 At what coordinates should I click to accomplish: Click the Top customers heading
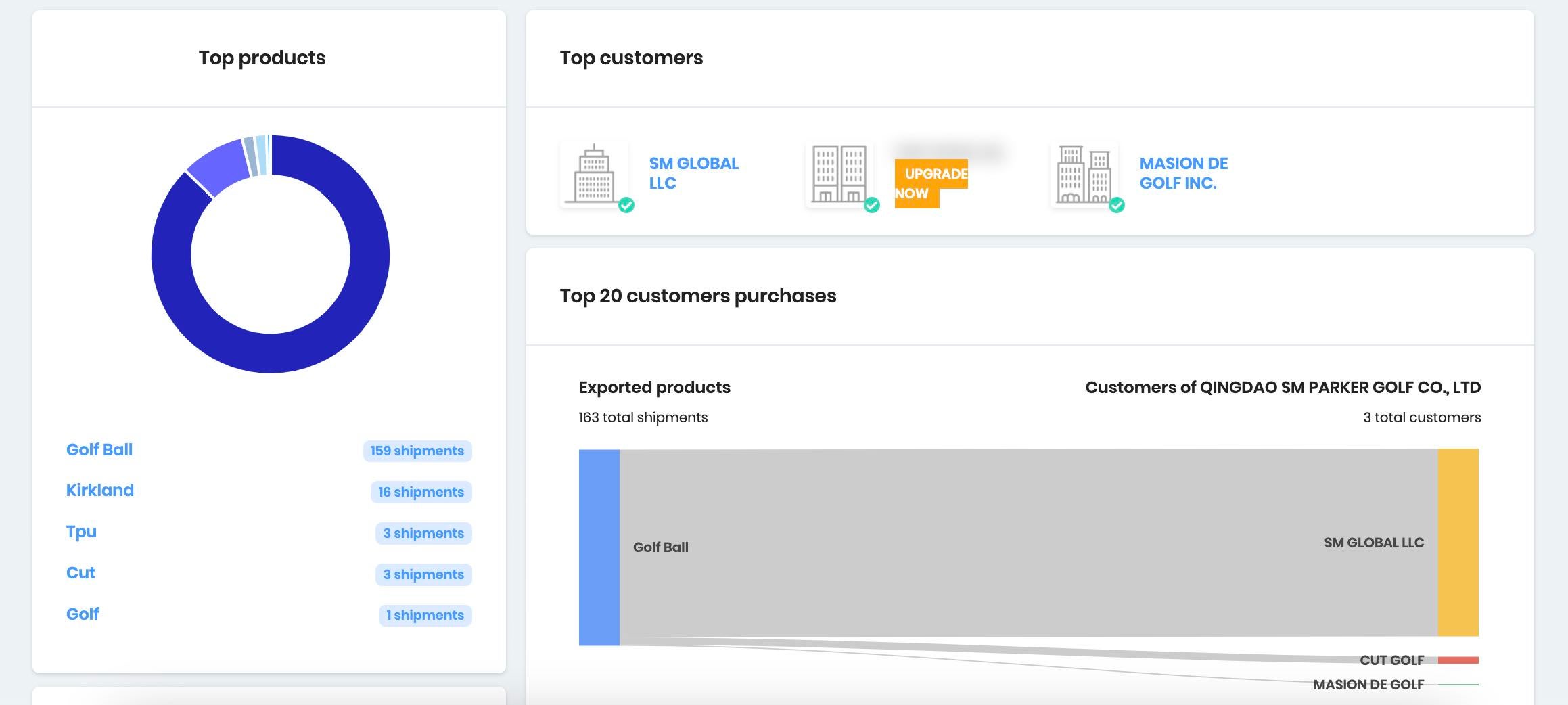631,58
